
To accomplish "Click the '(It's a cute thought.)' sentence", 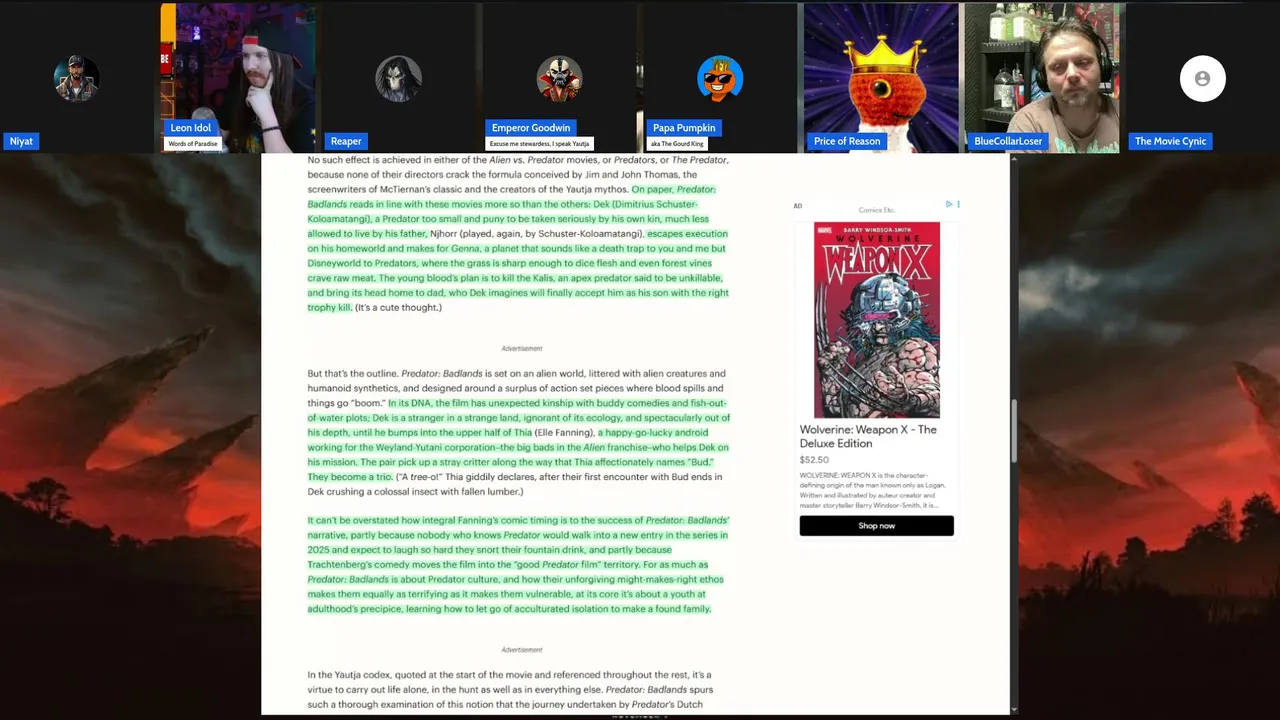I will pyautogui.click(x=398, y=308).
